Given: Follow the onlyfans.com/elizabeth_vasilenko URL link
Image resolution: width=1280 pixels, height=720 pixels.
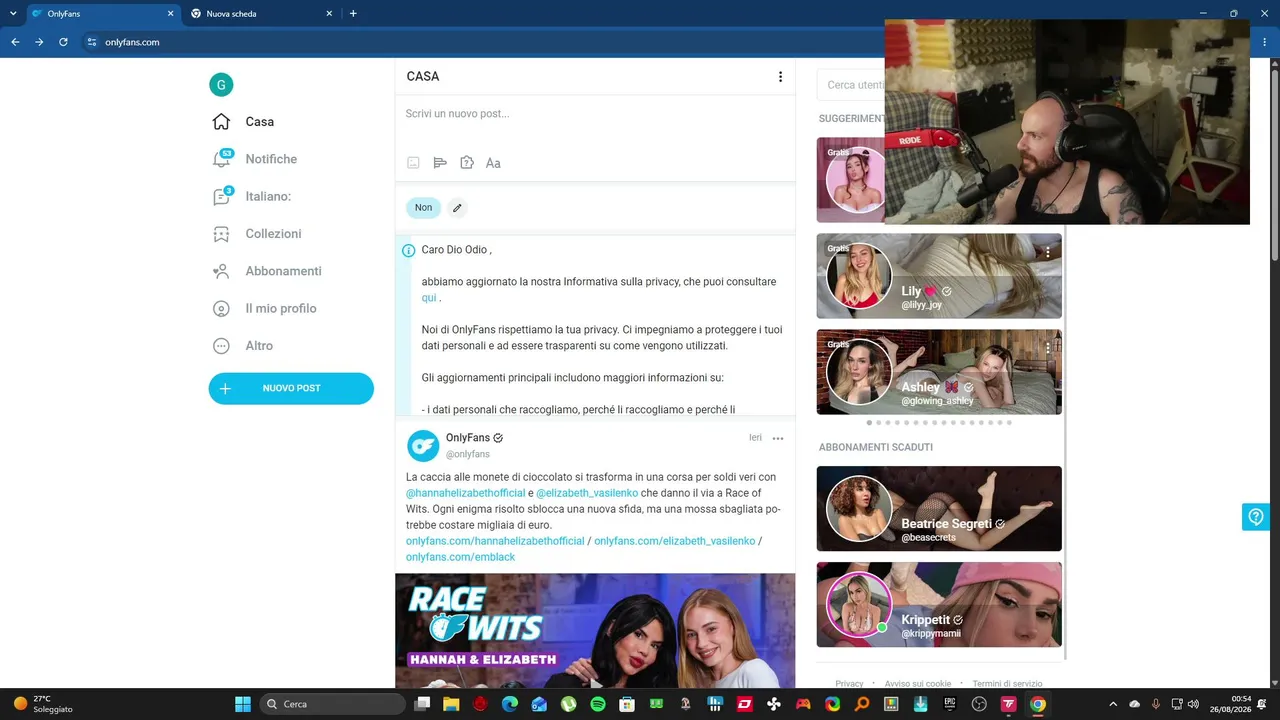Looking at the screenshot, I should tap(675, 541).
